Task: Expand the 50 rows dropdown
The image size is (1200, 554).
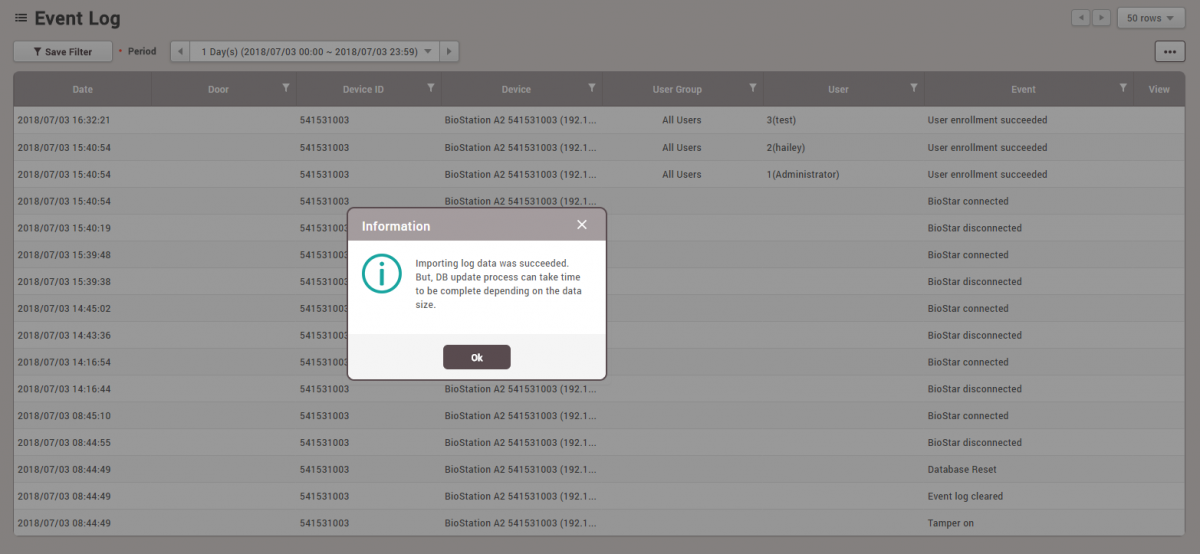Action: (x=1150, y=18)
